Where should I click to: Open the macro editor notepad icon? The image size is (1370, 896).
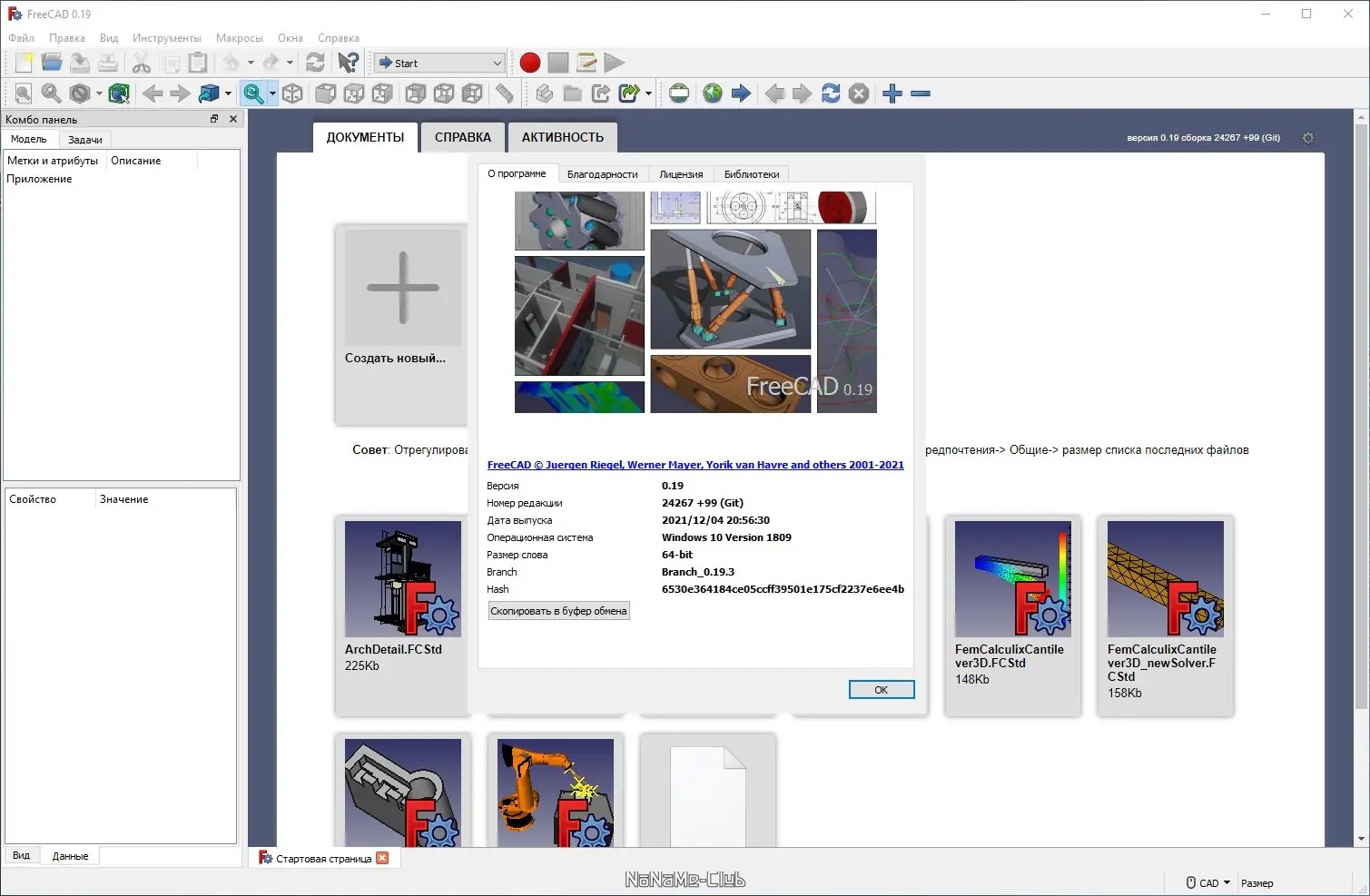(586, 63)
